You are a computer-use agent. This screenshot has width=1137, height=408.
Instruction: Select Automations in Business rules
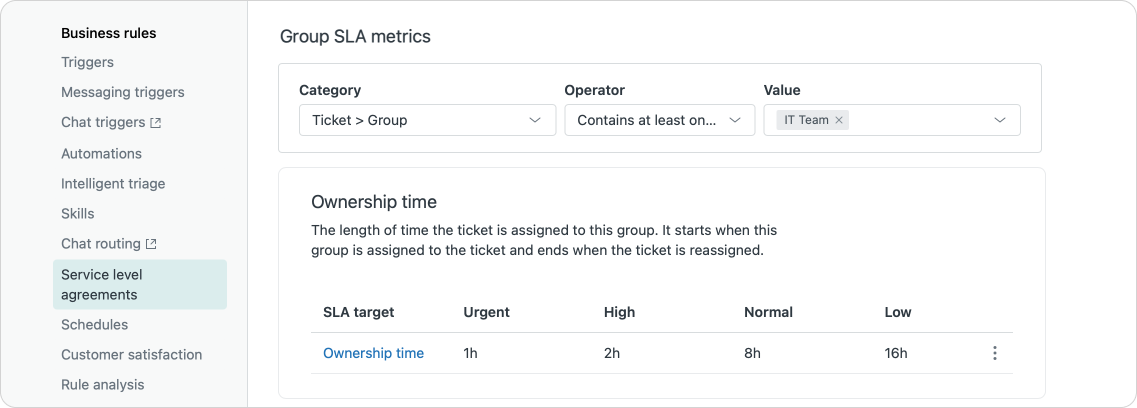pyautogui.click(x=101, y=154)
